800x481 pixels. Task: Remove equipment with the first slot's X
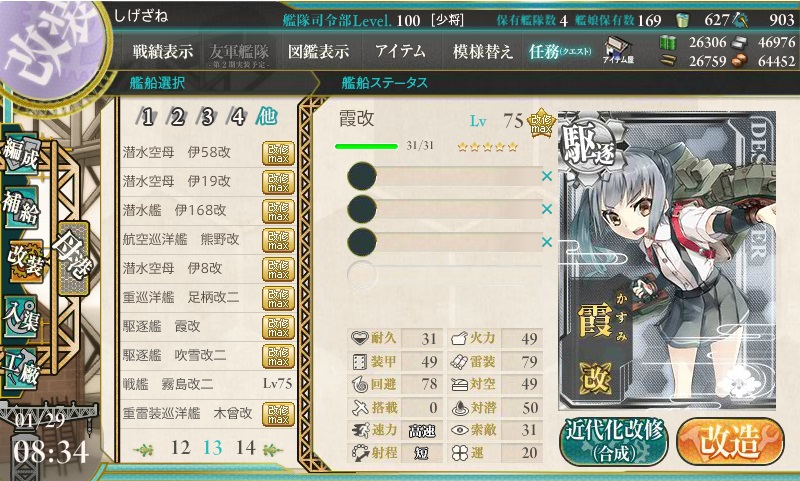click(x=547, y=176)
